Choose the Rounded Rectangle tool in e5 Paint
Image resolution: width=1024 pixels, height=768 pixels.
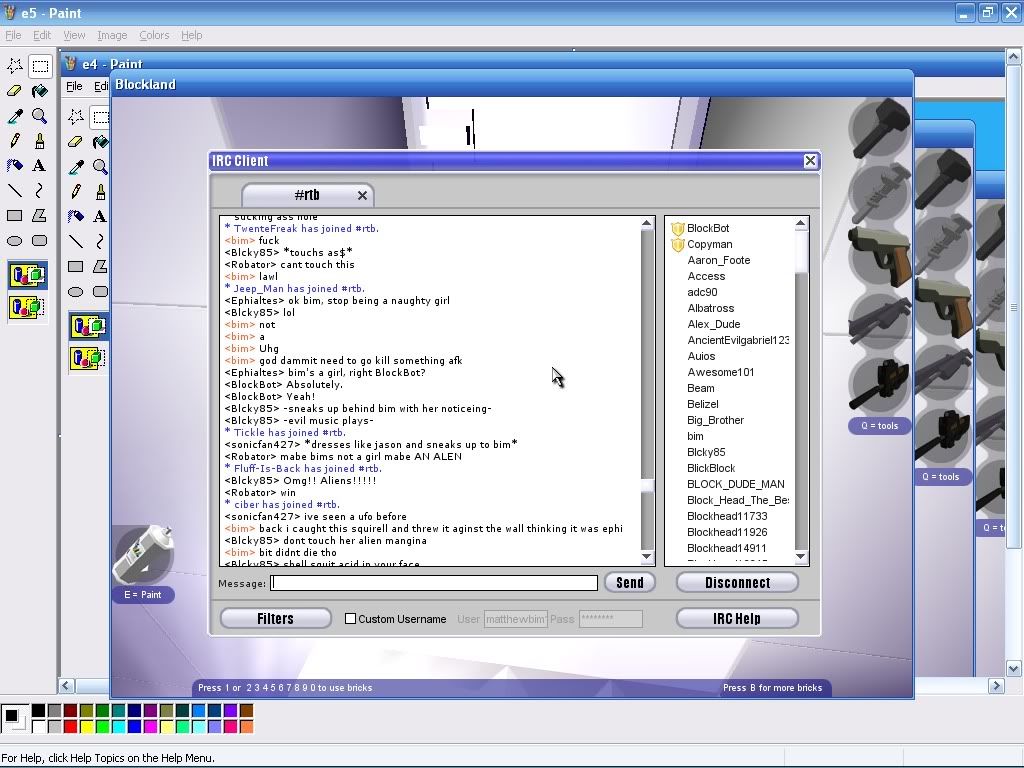coord(40,240)
